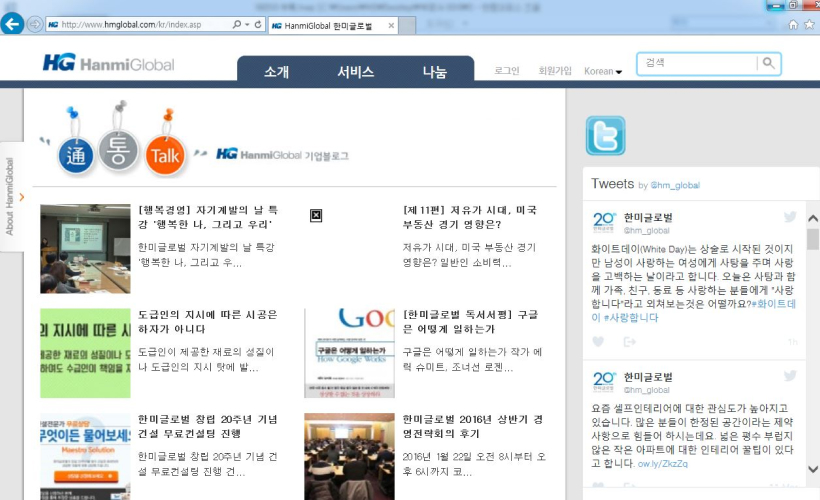Click the HG HanmiGlobal header logo
The image size is (820, 500).
[108, 63]
